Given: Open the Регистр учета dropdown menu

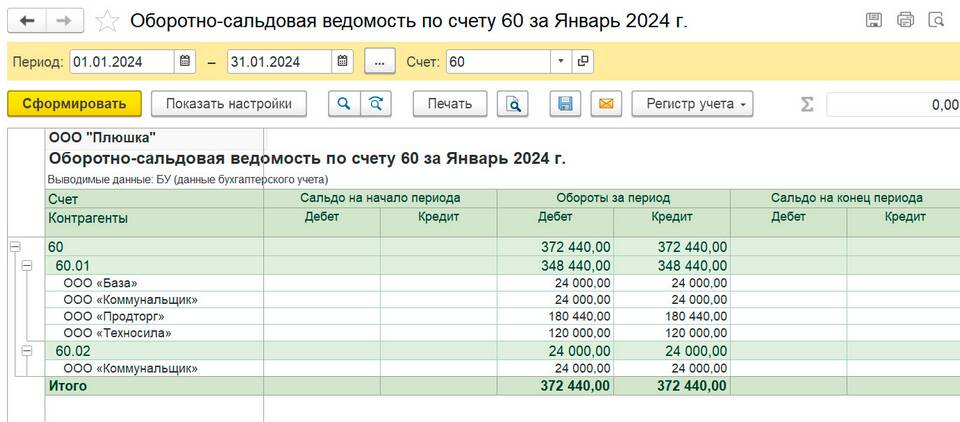Looking at the screenshot, I should [692, 104].
